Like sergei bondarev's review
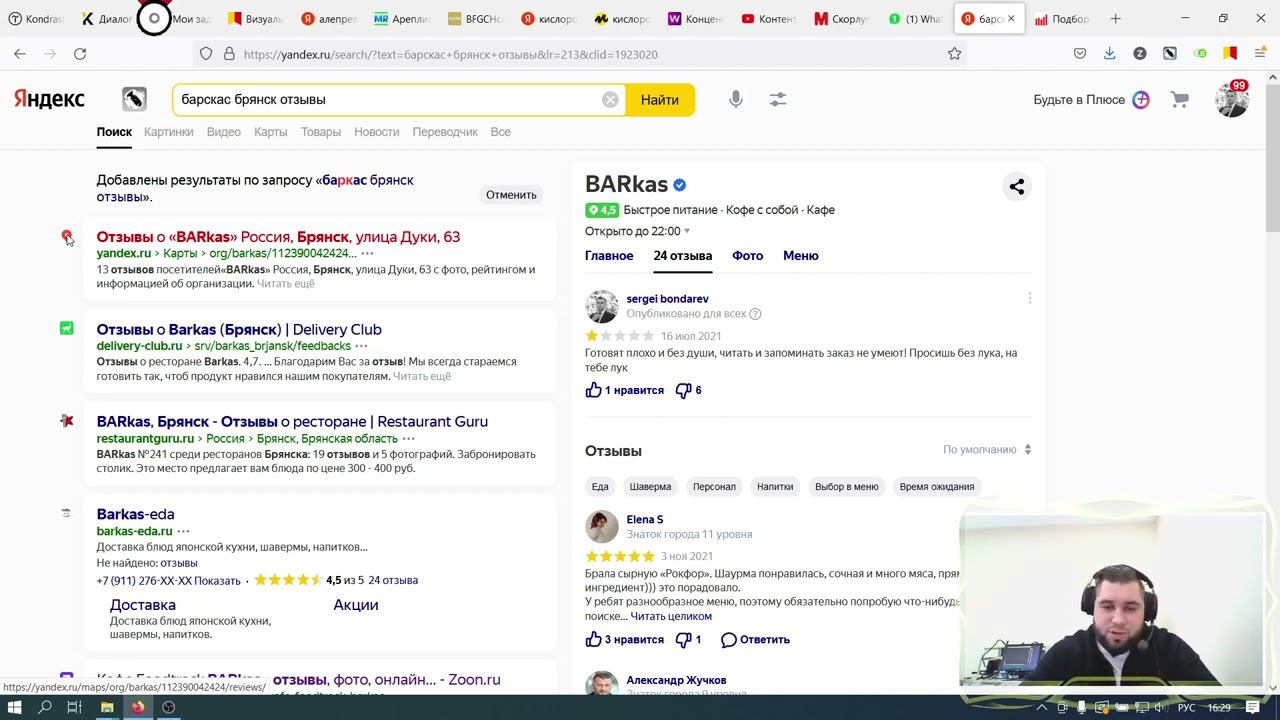1280x720 pixels. click(624, 390)
